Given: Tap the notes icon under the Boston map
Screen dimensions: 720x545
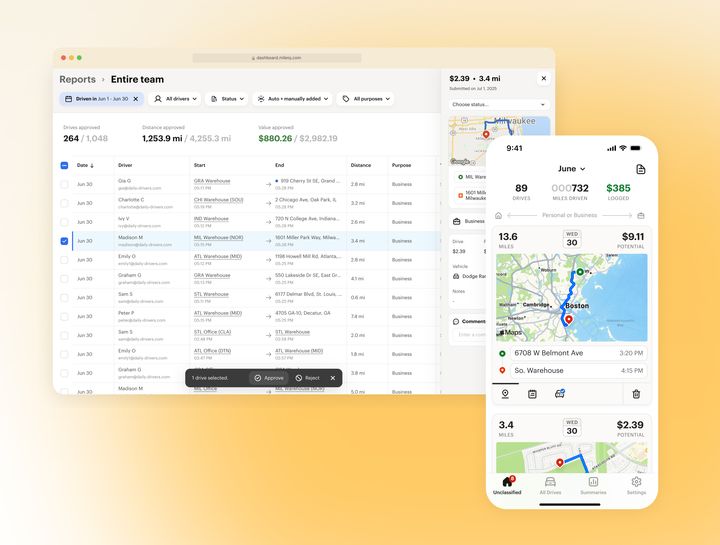Looking at the screenshot, I should [x=532, y=394].
